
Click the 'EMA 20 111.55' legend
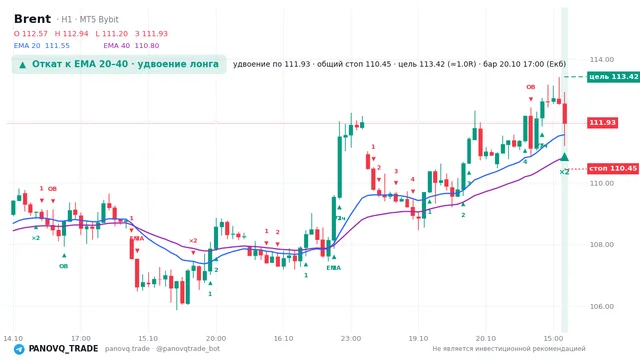42,46
